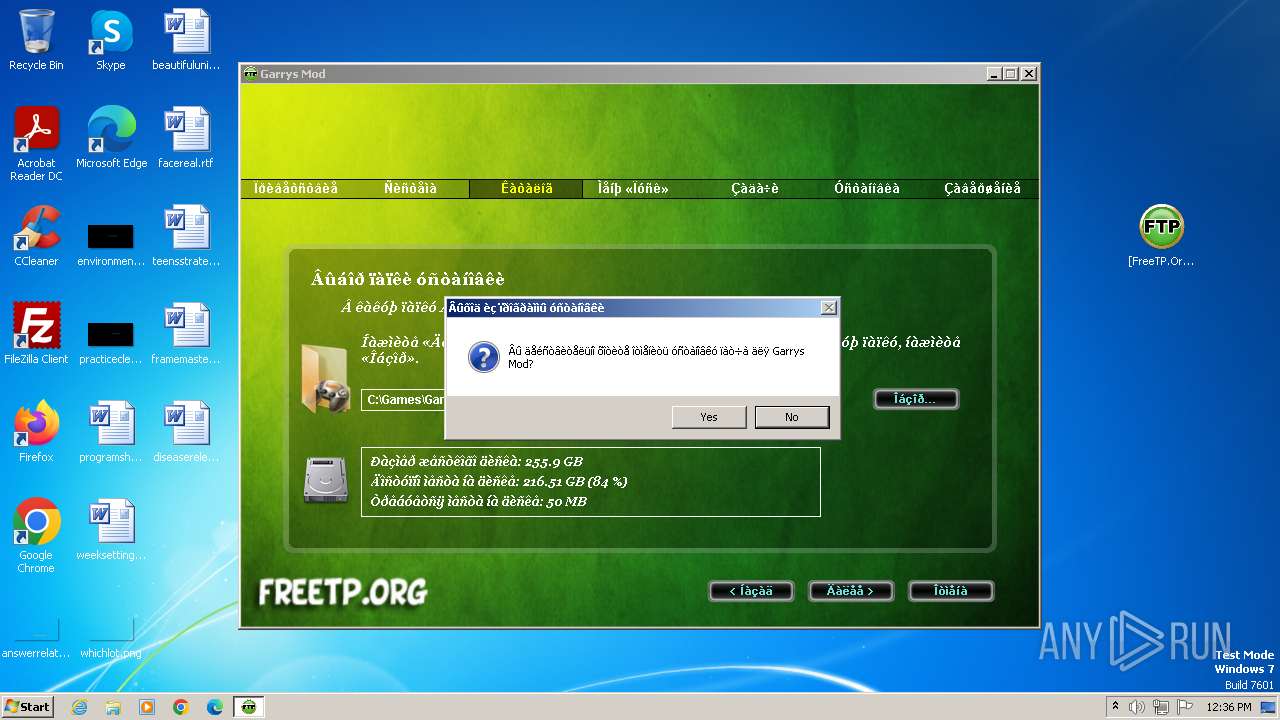
Task: Click the browse button beside the install path
Action: [916, 399]
